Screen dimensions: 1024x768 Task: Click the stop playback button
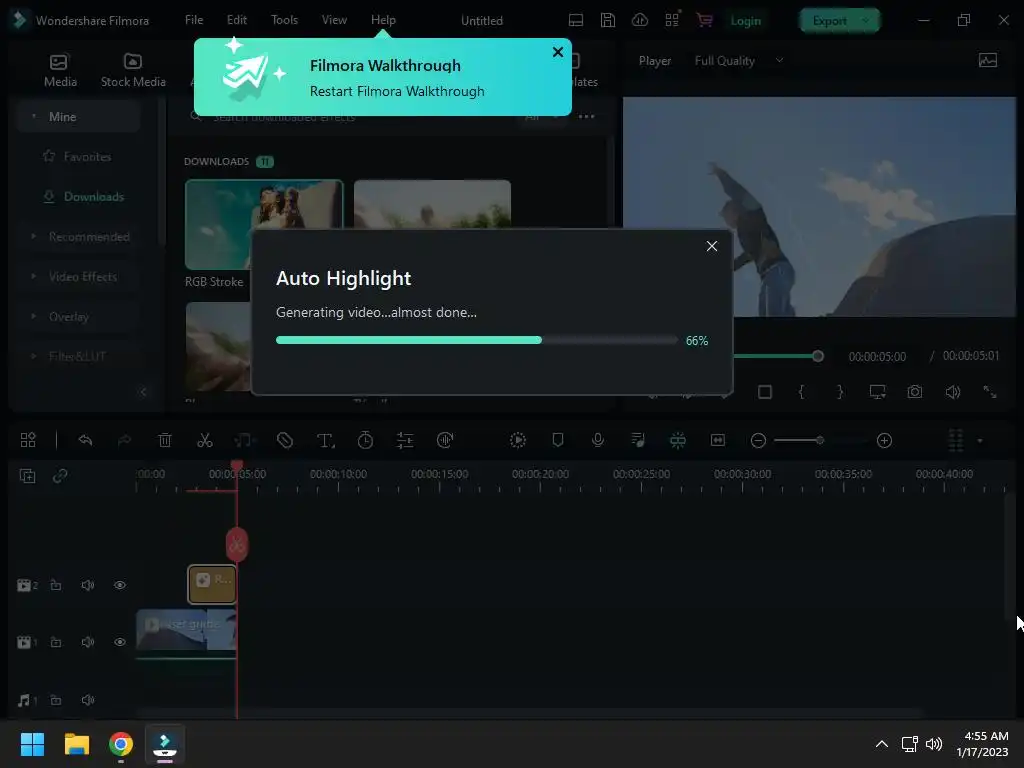click(765, 392)
